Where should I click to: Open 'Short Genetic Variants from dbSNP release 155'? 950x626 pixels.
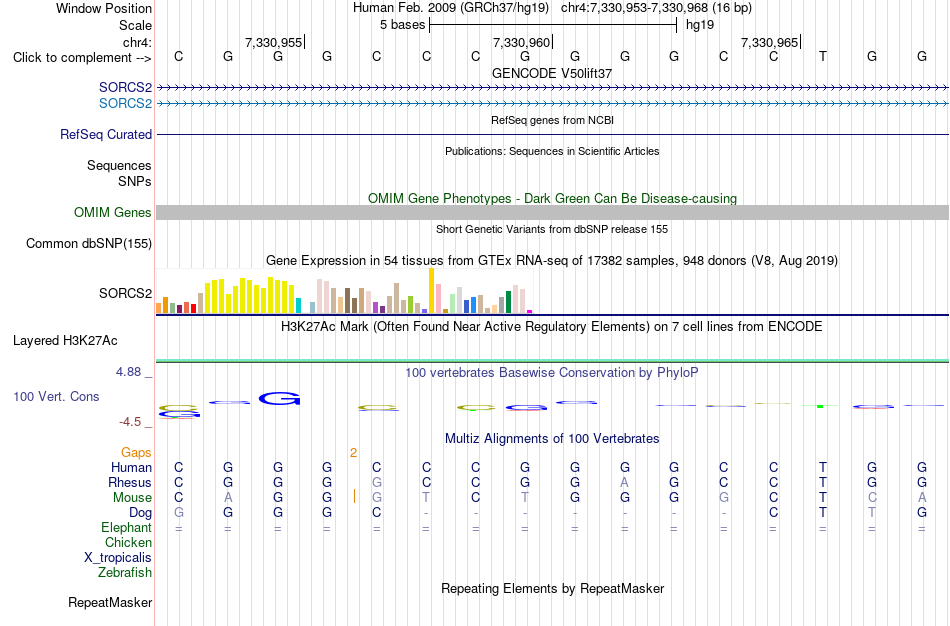552,229
